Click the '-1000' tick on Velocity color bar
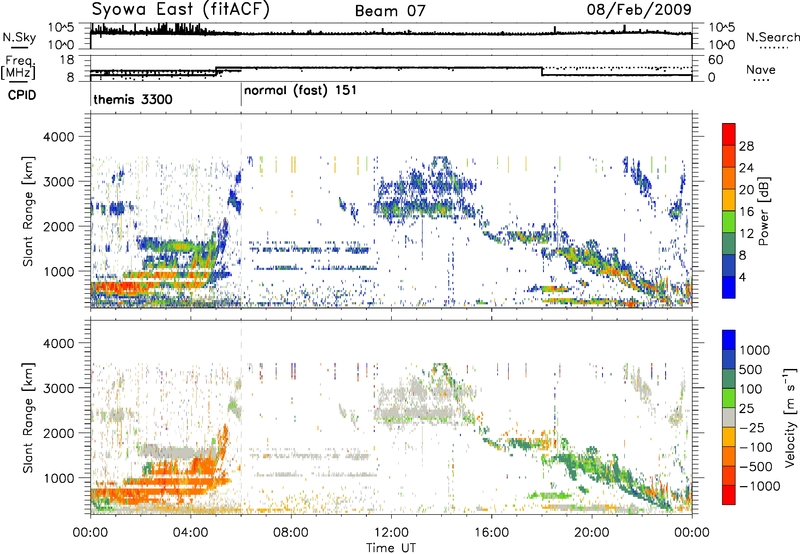 (x=760, y=486)
